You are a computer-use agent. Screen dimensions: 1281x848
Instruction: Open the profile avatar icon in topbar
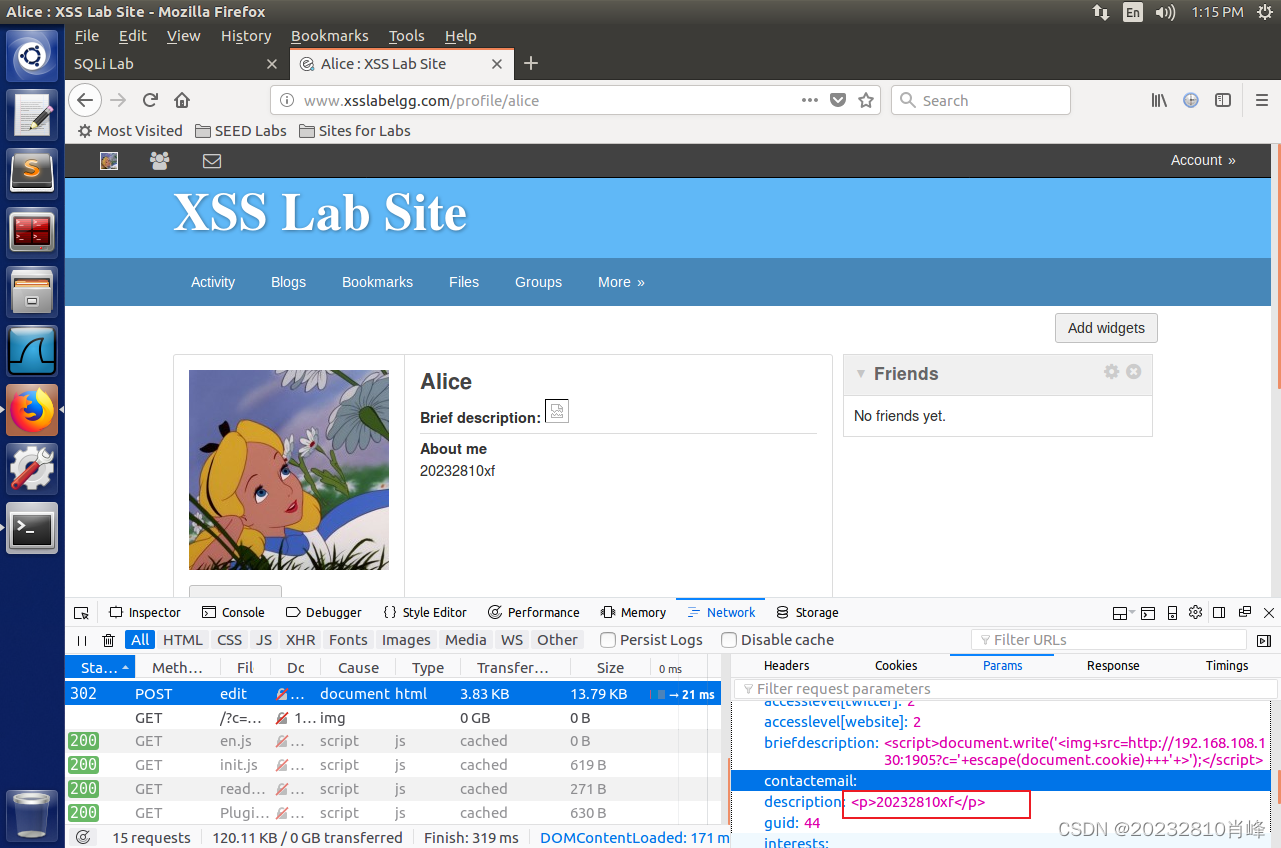coord(109,160)
